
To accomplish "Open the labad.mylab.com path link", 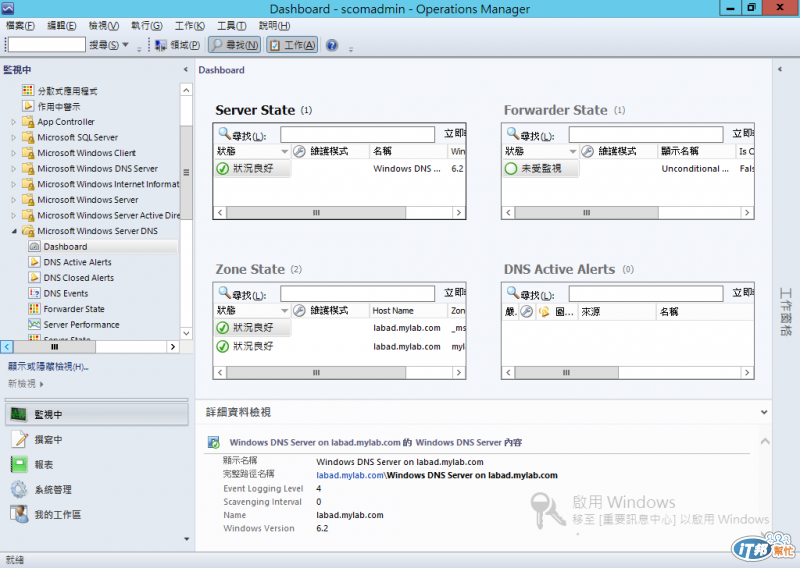I will click(349, 475).
